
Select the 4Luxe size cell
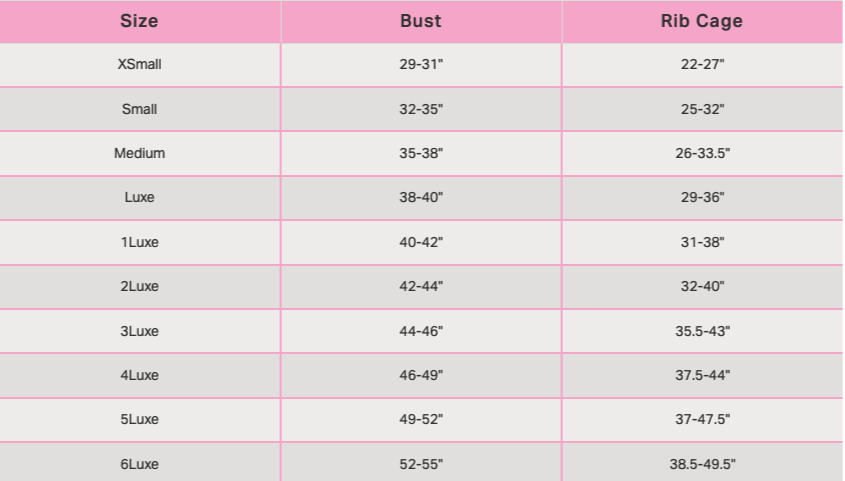[139, 375]
